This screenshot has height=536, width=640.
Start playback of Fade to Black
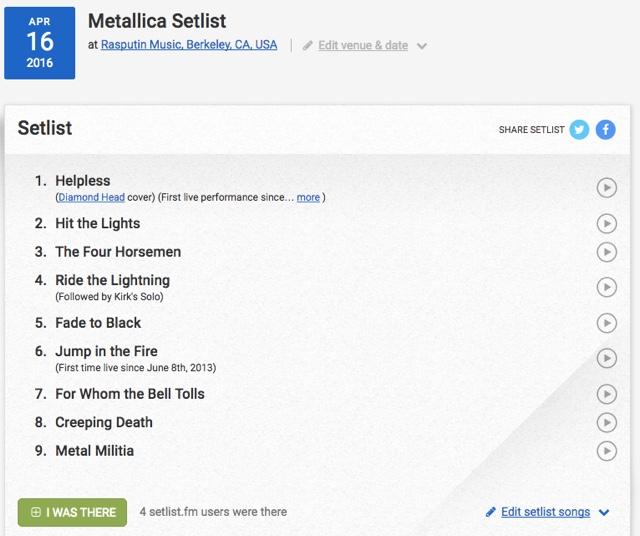[x=606, y=323]
